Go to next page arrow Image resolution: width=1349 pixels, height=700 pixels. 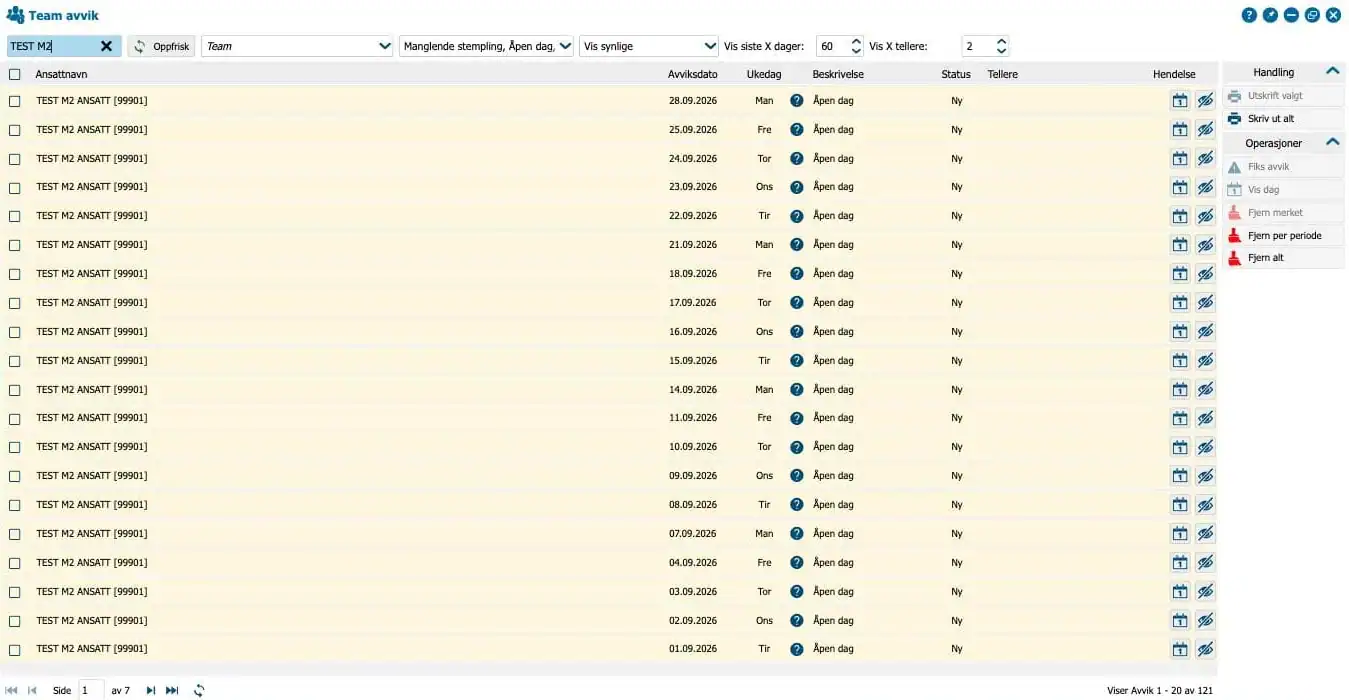(x=151, y=690)
